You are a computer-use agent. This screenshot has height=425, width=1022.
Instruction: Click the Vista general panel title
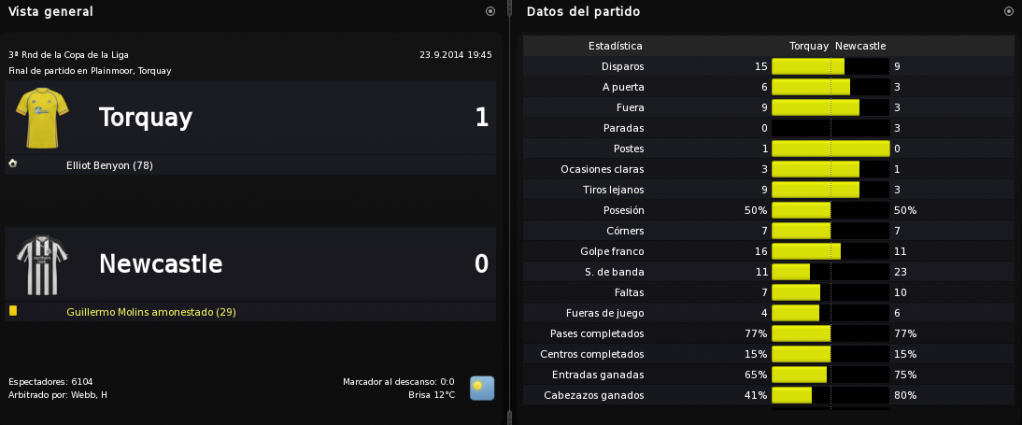click(50, 11)
